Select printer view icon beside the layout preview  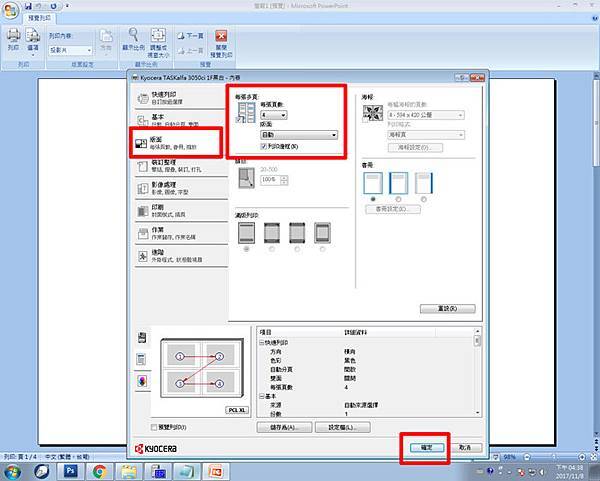coord(142,338)
